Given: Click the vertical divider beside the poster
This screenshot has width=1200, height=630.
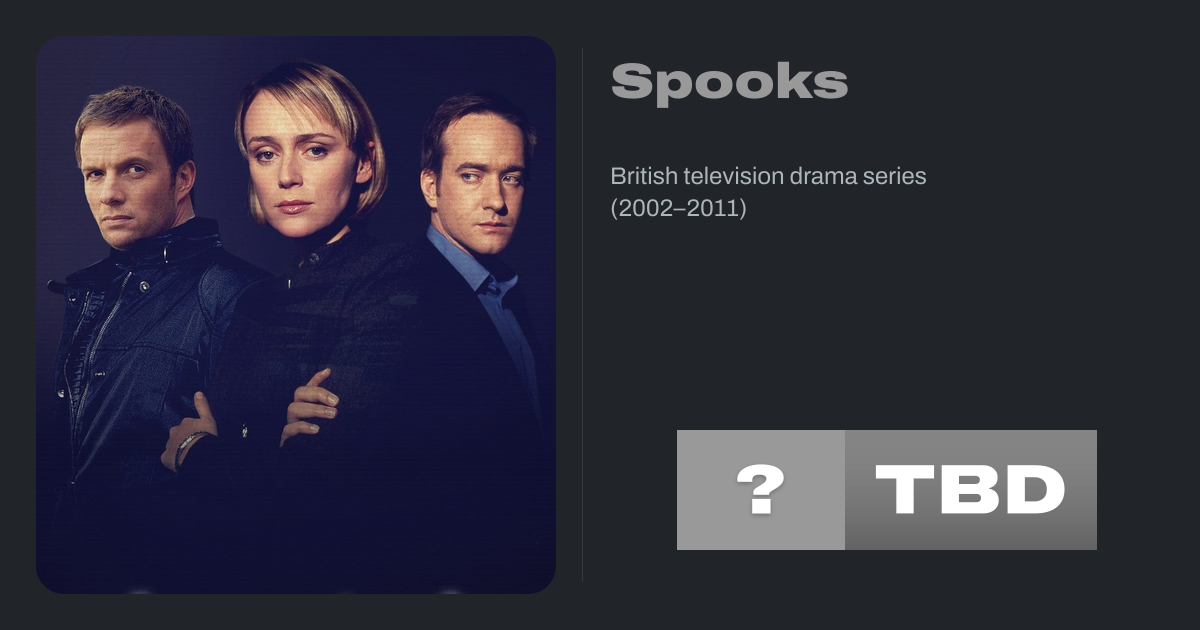Looking at the screenshot, I should (582, 315).
